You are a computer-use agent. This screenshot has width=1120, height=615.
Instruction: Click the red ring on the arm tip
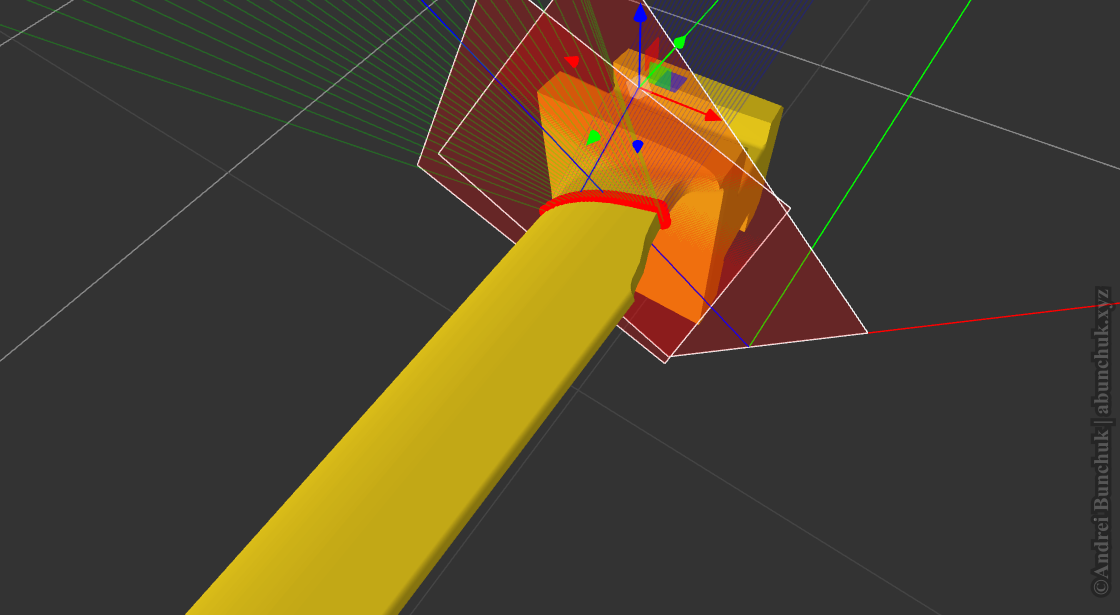pos(600,200)
